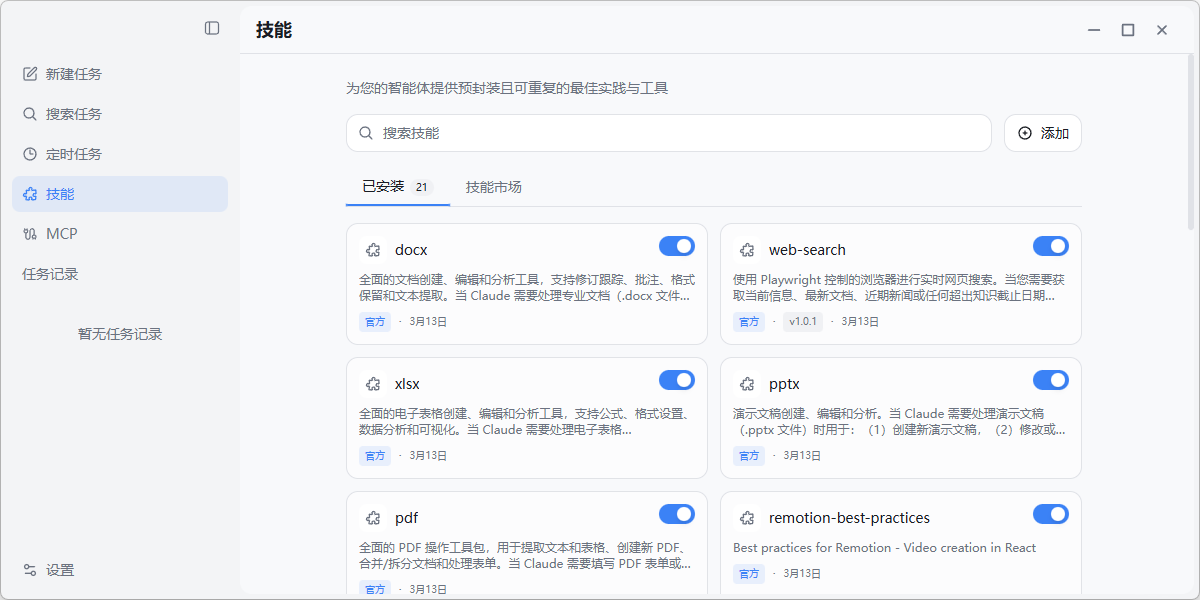Toggle the xlsx skill switch

click(676, 380)
